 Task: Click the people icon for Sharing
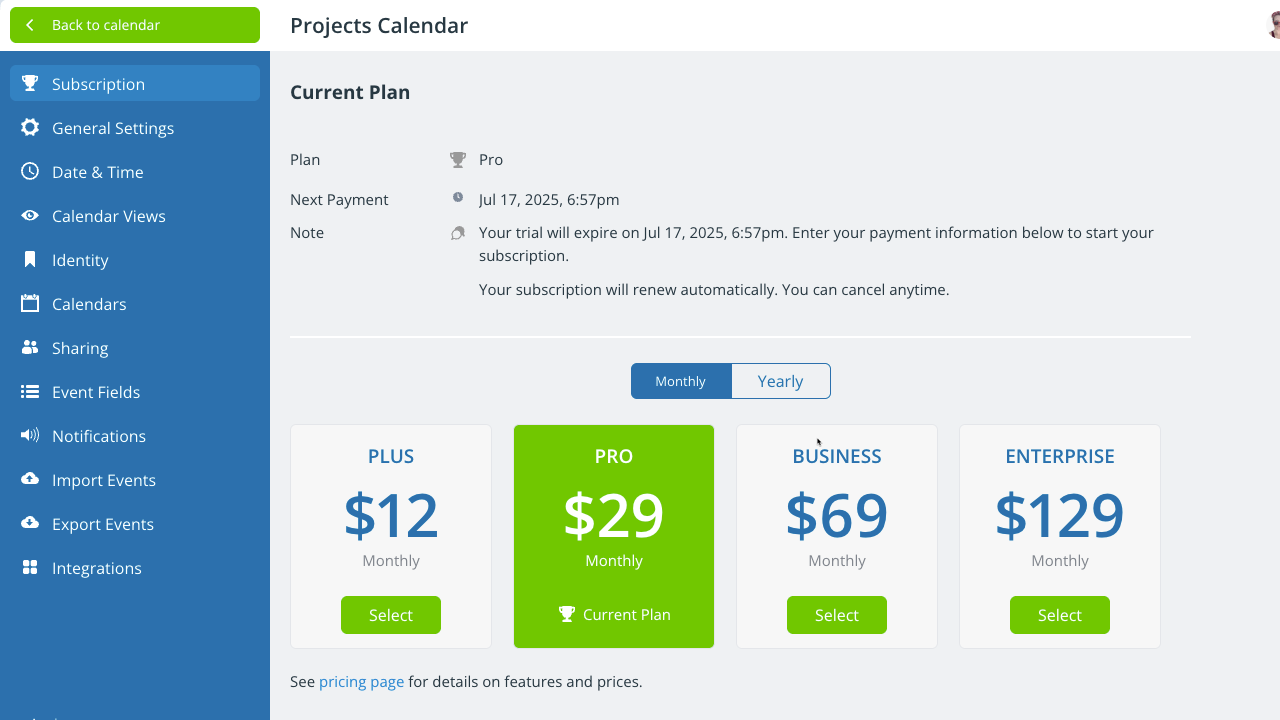coord(30,348)
